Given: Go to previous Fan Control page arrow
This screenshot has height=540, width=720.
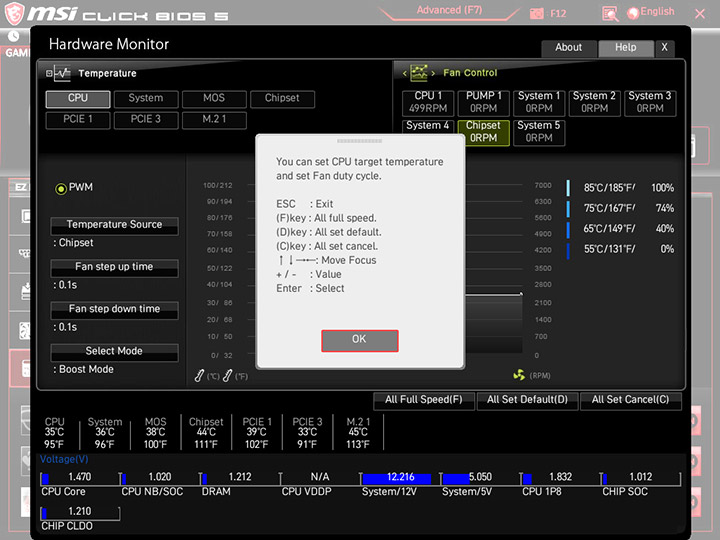Looking at the screenshot, I should [x=405, y=73].
